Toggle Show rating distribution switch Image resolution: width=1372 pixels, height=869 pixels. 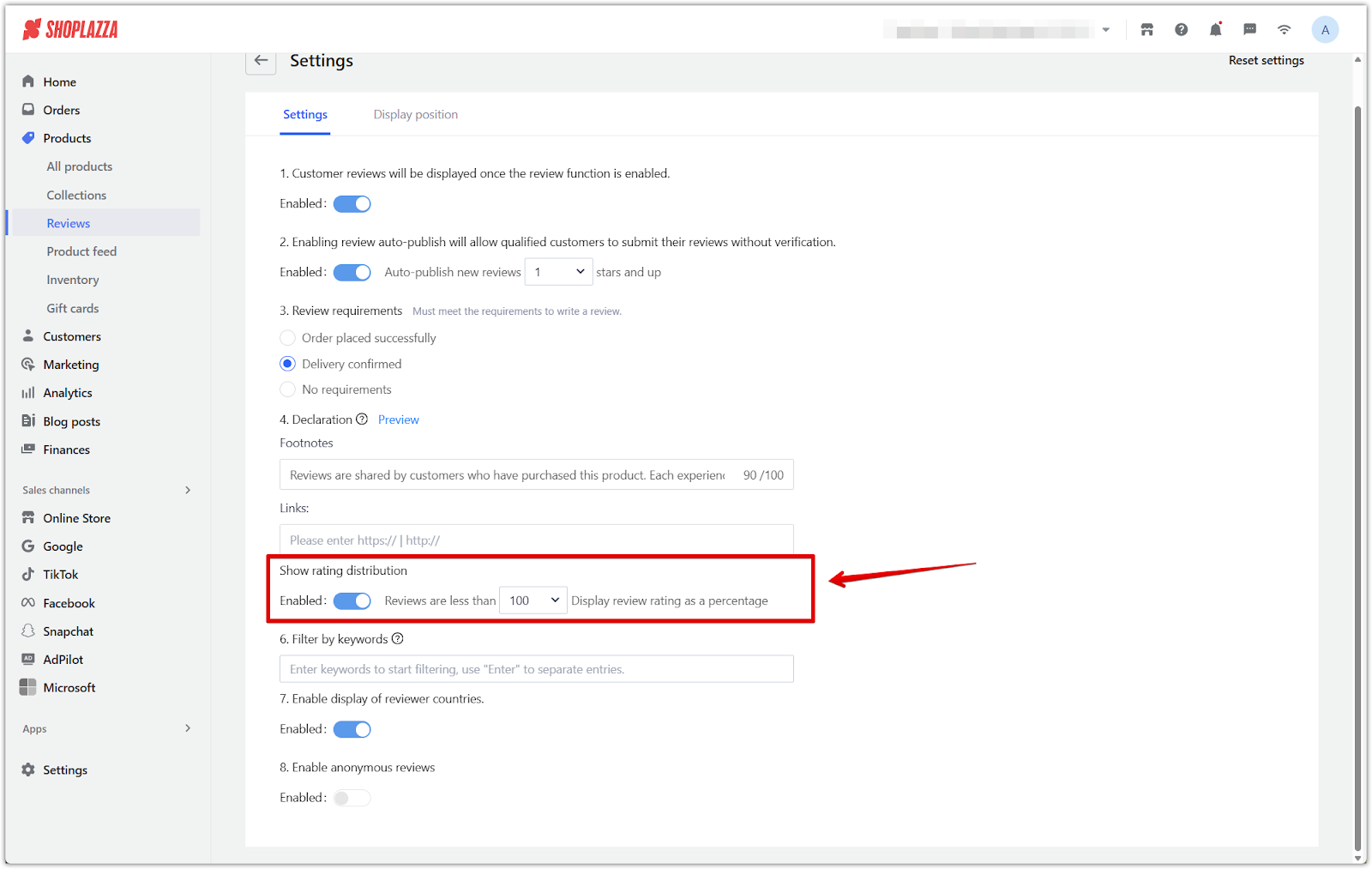pyautogui.click(x=352, y=601)
